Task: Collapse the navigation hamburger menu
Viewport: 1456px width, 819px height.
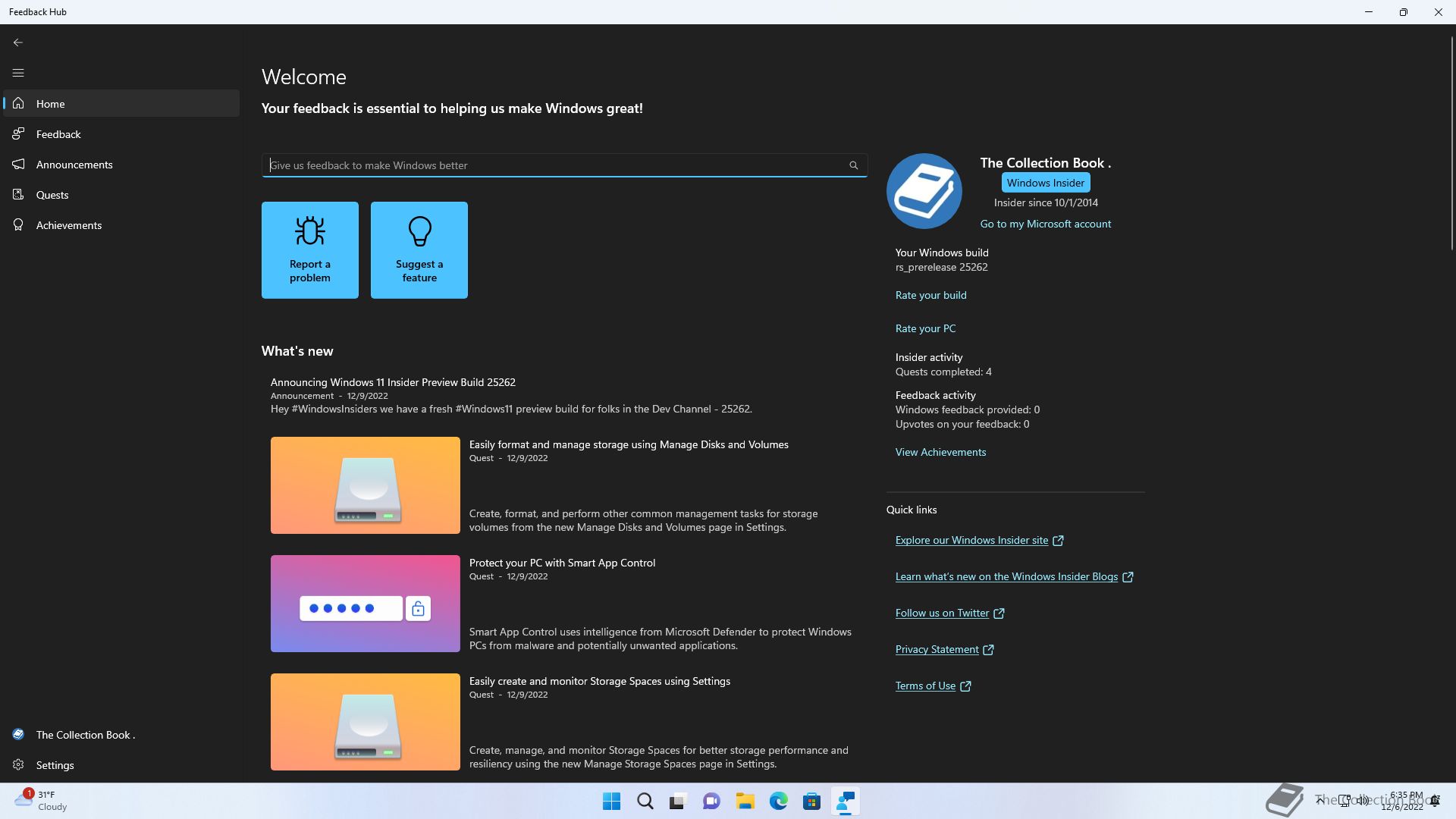Action: (x=18, y=73)
